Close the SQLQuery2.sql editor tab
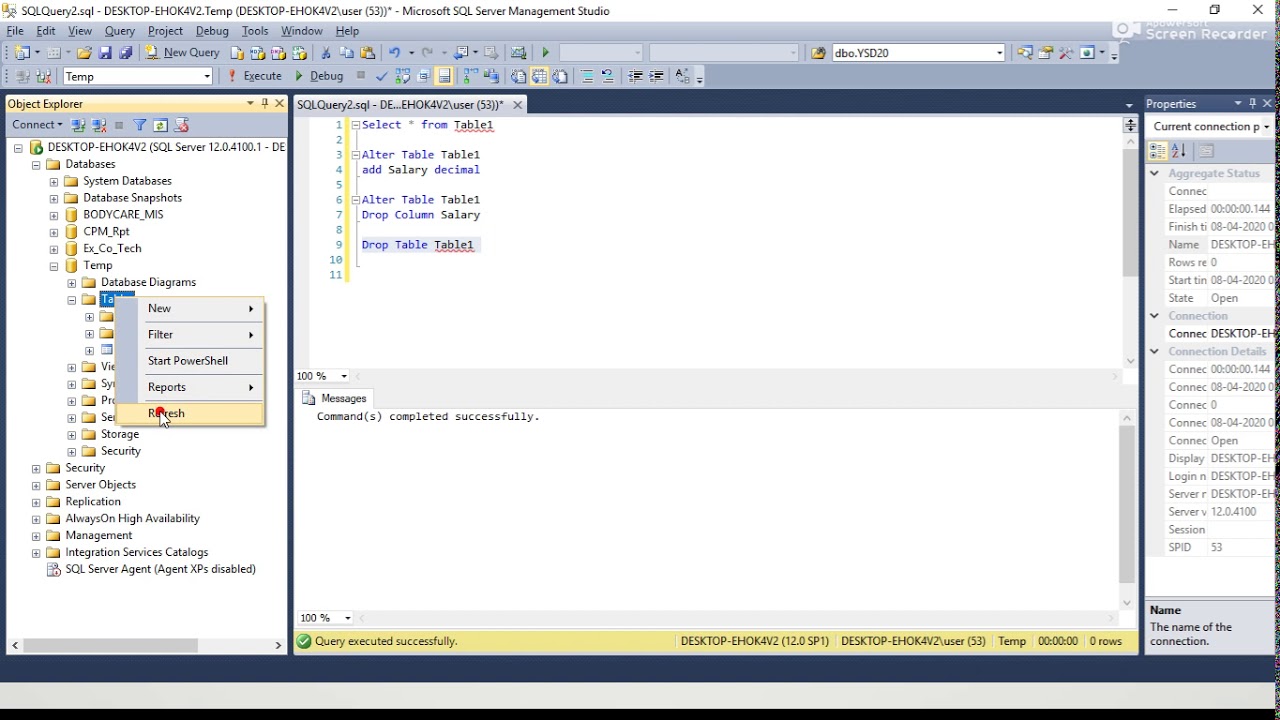This screenshot has width=1280, height=720. (517, 104)
